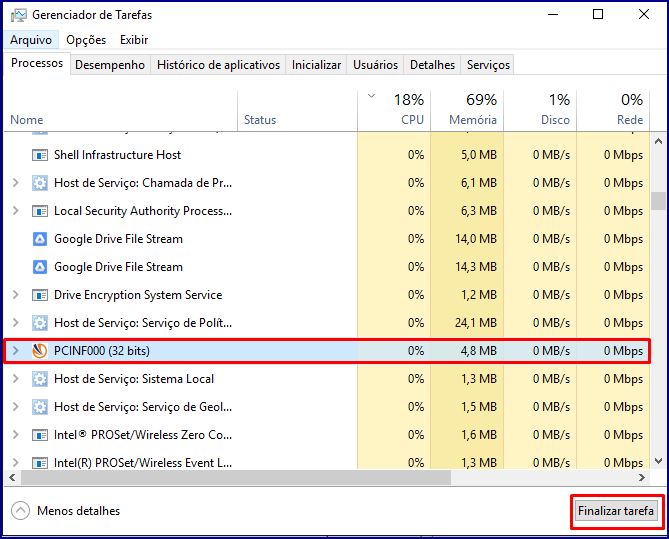Switch to the Inicializar tab

pyautogui.click(x=316, y=65)
